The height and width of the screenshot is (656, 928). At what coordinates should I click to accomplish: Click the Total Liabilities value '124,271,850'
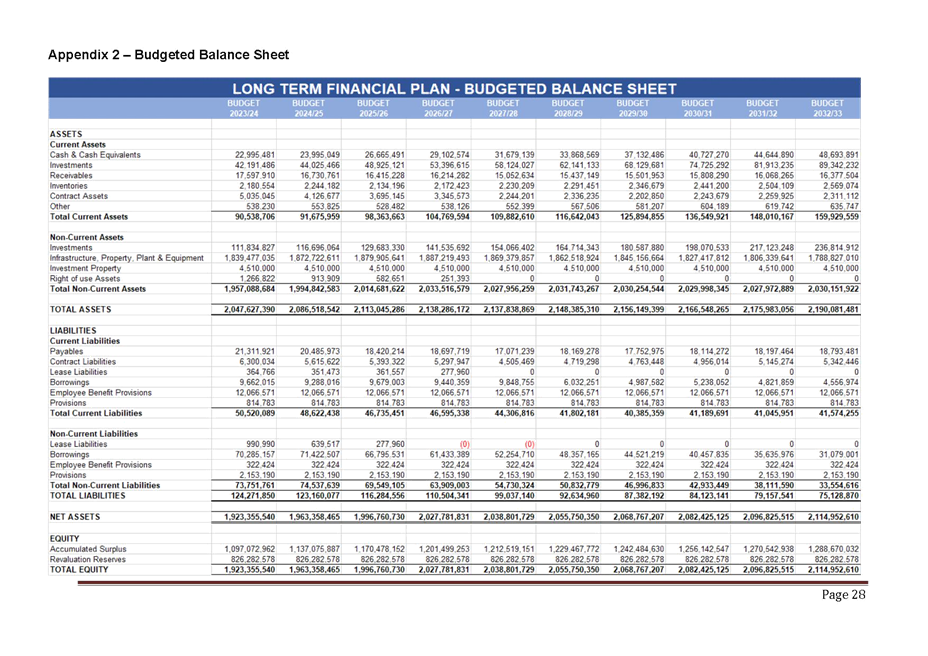point(253,496)
